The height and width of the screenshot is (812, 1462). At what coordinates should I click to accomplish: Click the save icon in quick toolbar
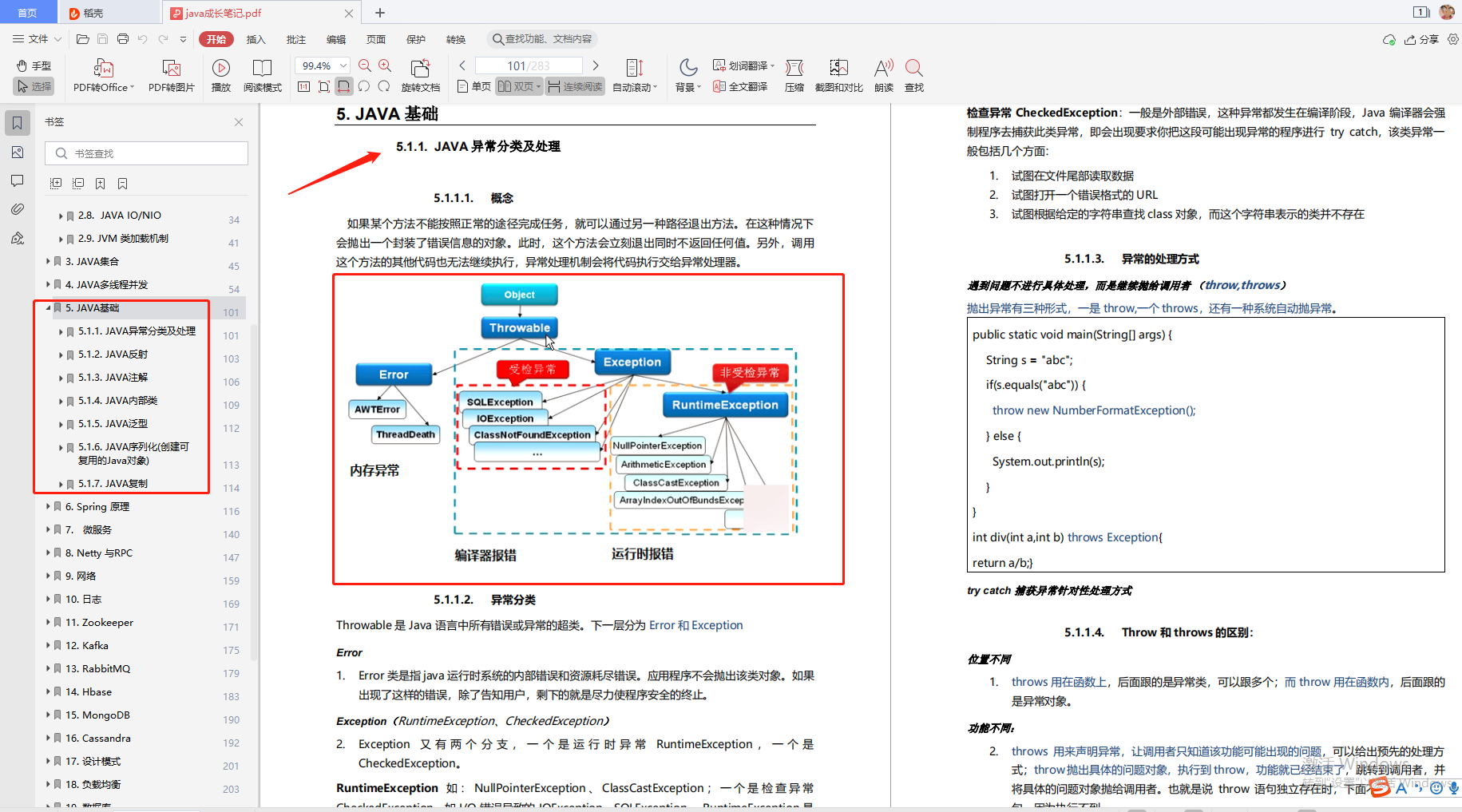pos(102,39)
